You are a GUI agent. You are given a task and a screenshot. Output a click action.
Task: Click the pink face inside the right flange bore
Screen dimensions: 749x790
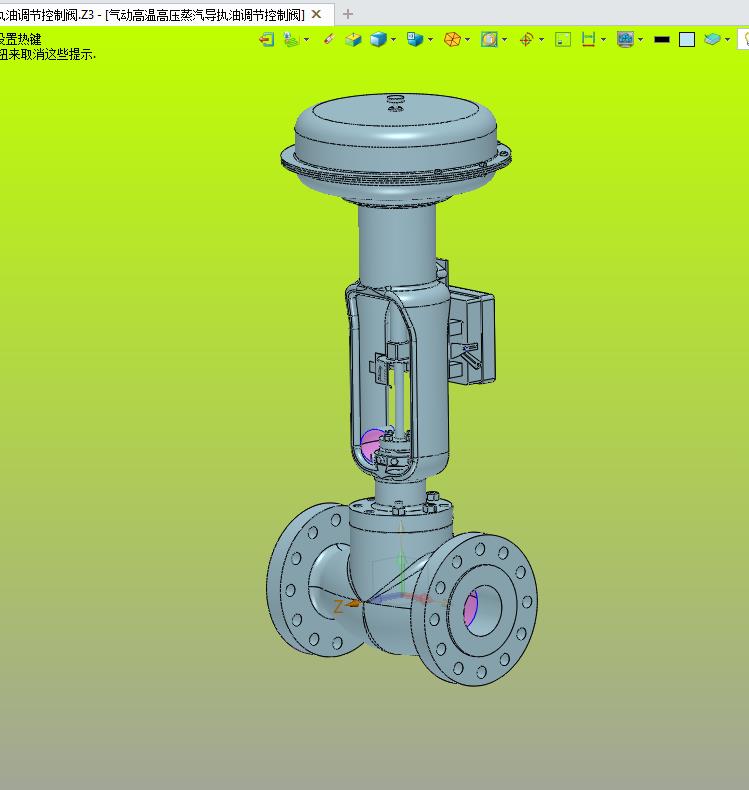pyautogui.click(x=470, y=609)
